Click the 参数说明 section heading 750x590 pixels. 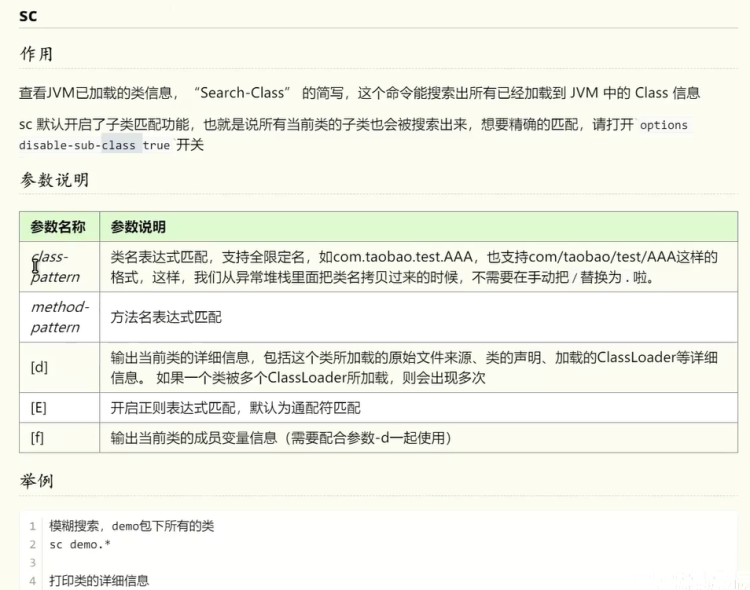(55, 180)
